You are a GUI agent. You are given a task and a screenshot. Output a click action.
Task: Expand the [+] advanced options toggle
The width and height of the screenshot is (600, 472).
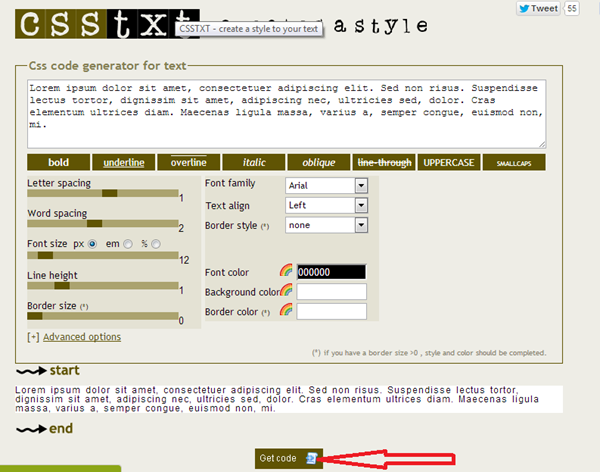pos(33,337)
